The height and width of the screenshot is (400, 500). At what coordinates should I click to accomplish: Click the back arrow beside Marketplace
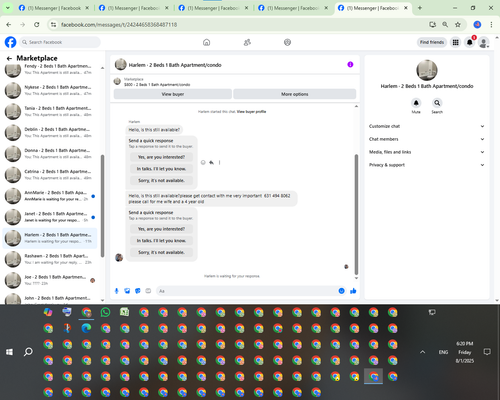tap(9, 58)
